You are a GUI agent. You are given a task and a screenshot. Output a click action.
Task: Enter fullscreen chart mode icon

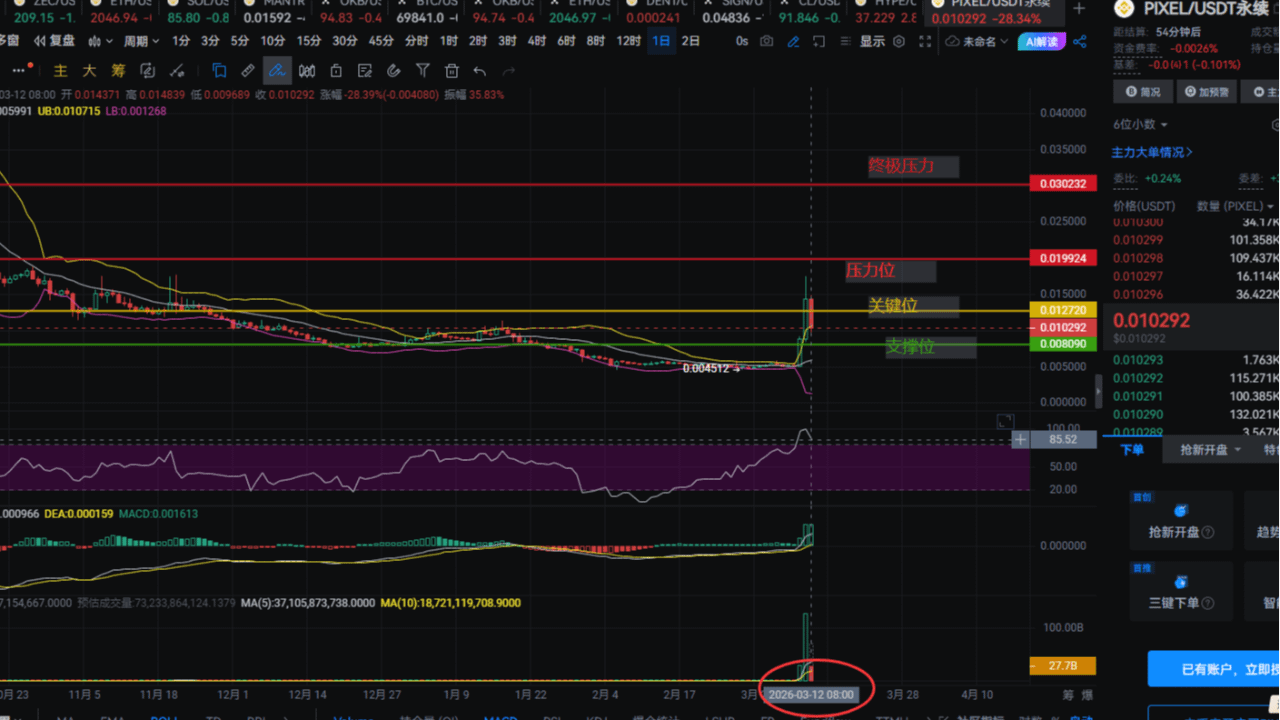pyautogui.click(x=923, y=41)
